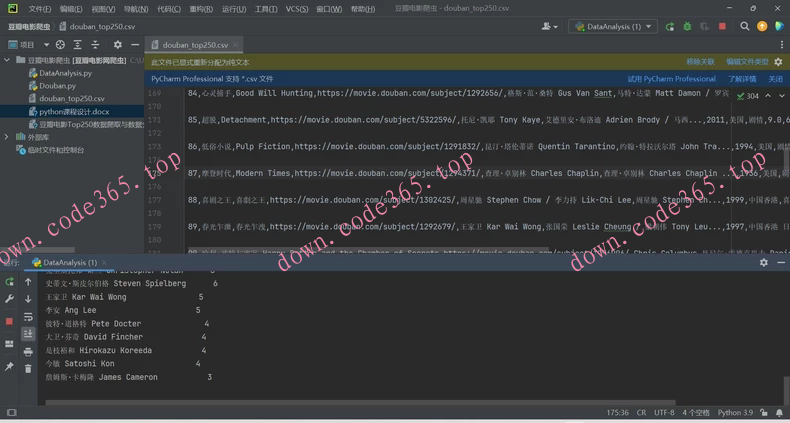The height and width of the screenshot is (423, 790).
Task: Open Search Everywhere magnifier icon
Action: 744,27
